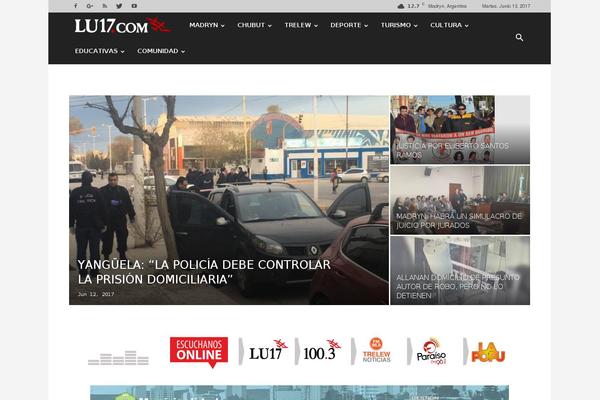Expand the Trelew menu chevron

(316, 26)
